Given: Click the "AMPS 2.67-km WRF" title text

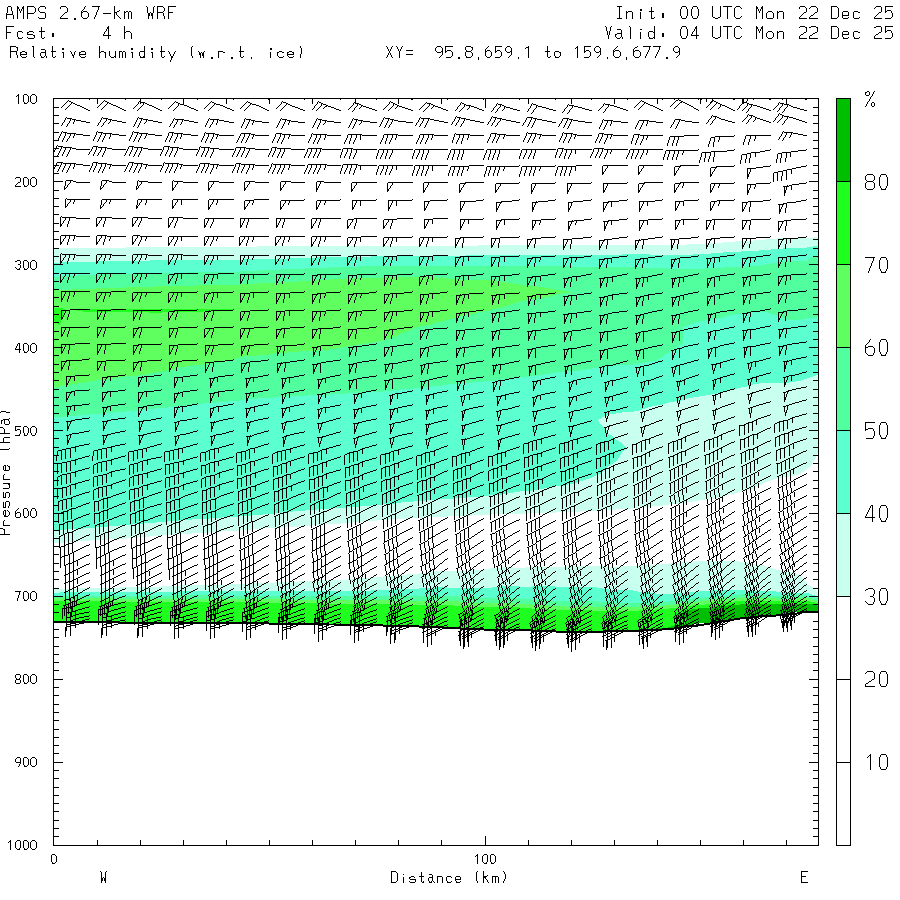Looking at the screenshot, I should pyautogui.click(x=90, y=13).
